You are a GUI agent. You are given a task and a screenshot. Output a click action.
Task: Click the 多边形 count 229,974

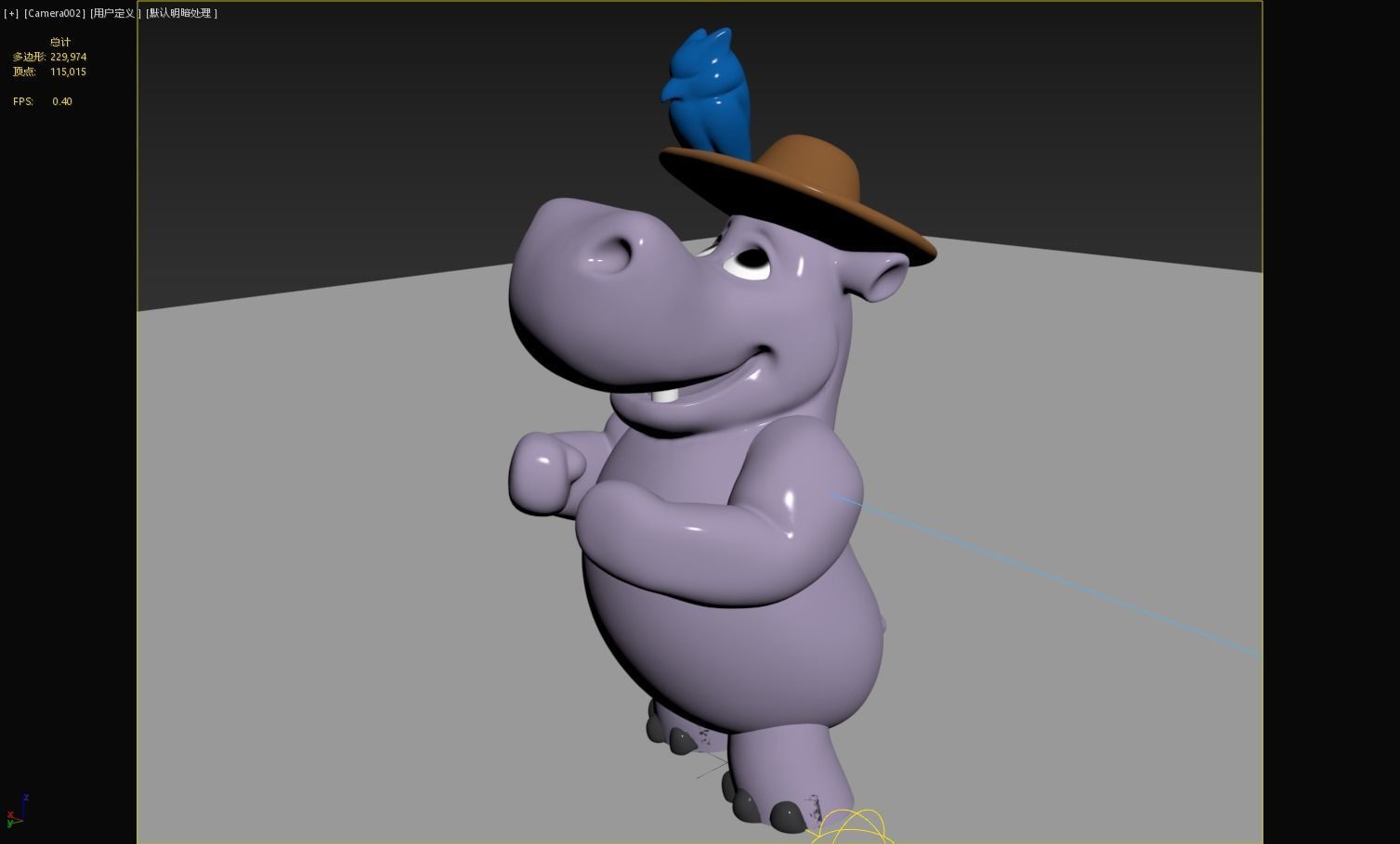pyautogui.click(x=69, y=57)
